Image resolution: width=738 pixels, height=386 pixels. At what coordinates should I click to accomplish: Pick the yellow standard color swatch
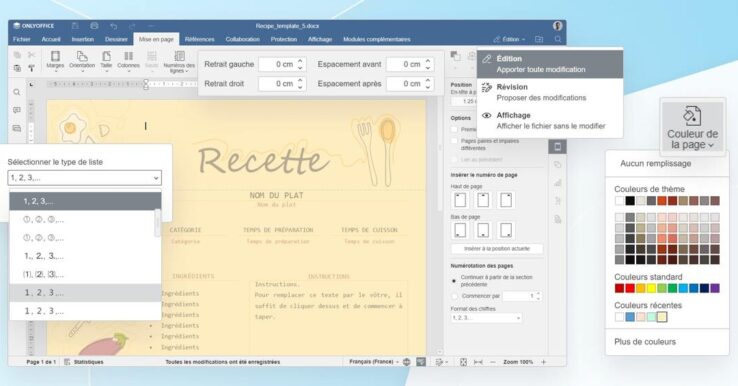coord(651,288)
